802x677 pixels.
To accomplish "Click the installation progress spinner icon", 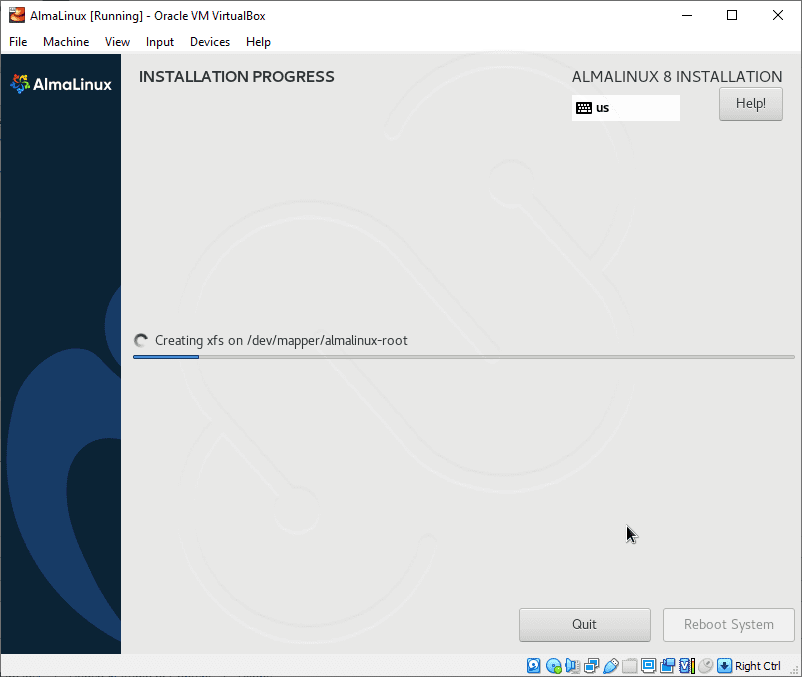I will (141, 341).
